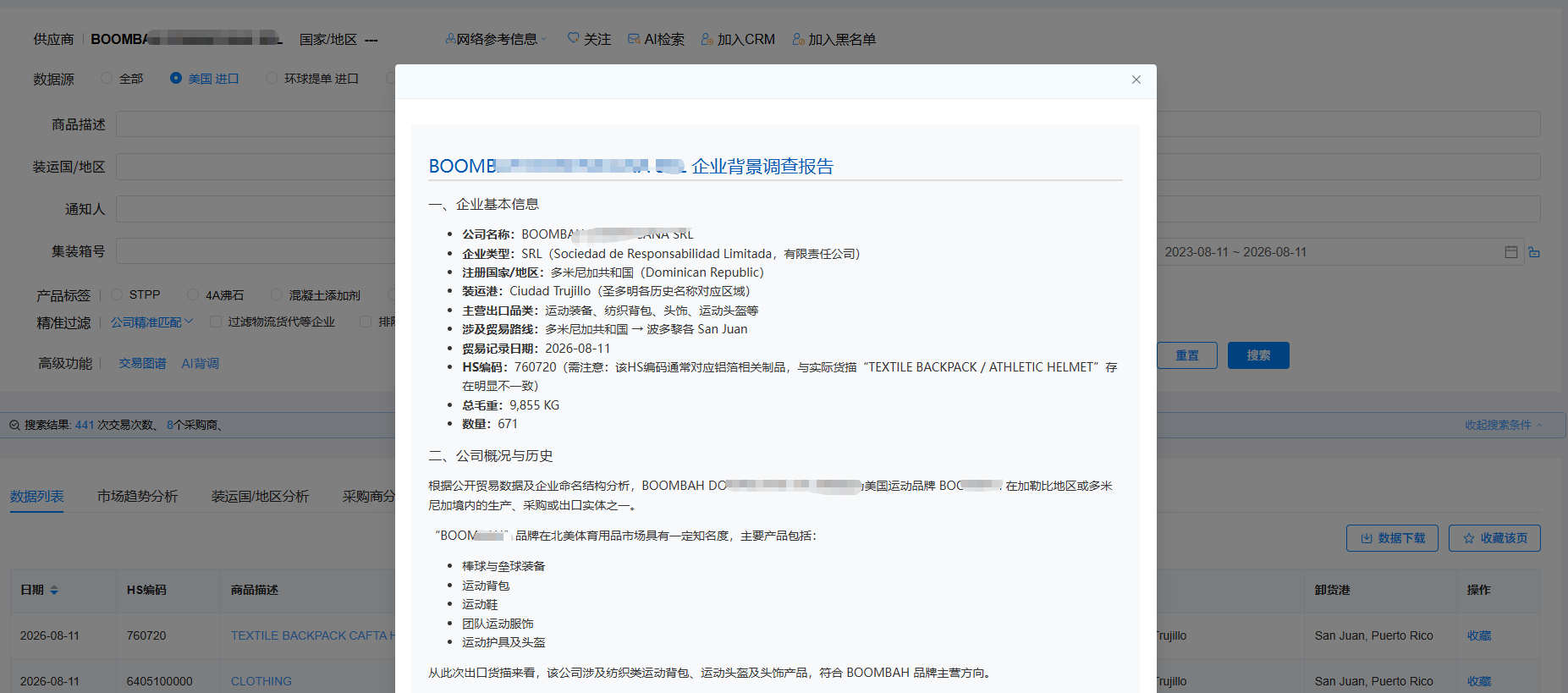Focus the 商品描述 input field
This screenshot has height=693, width=1568.
click(256, 124)
